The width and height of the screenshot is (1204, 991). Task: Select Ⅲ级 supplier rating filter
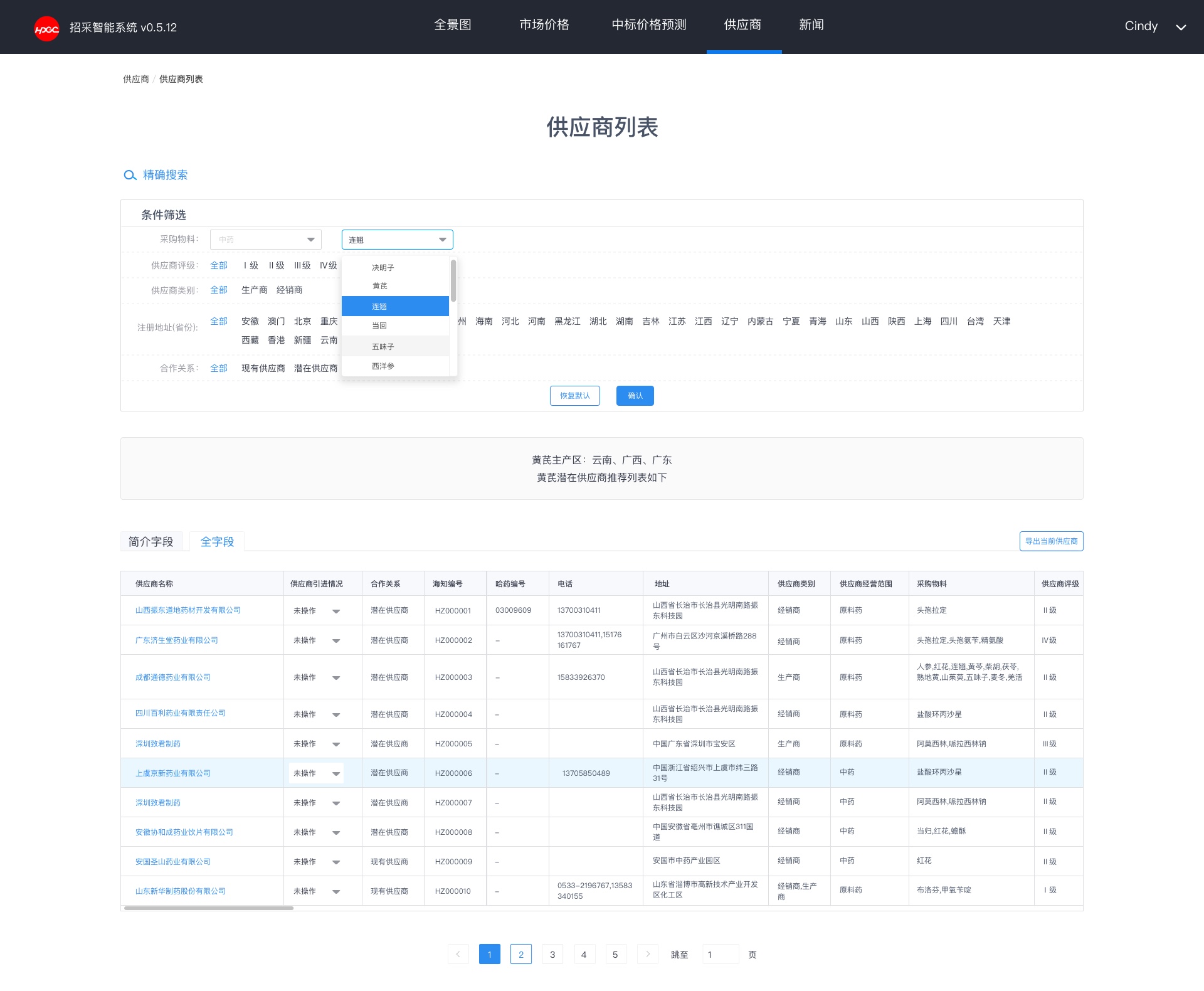(x=302, y=265)
